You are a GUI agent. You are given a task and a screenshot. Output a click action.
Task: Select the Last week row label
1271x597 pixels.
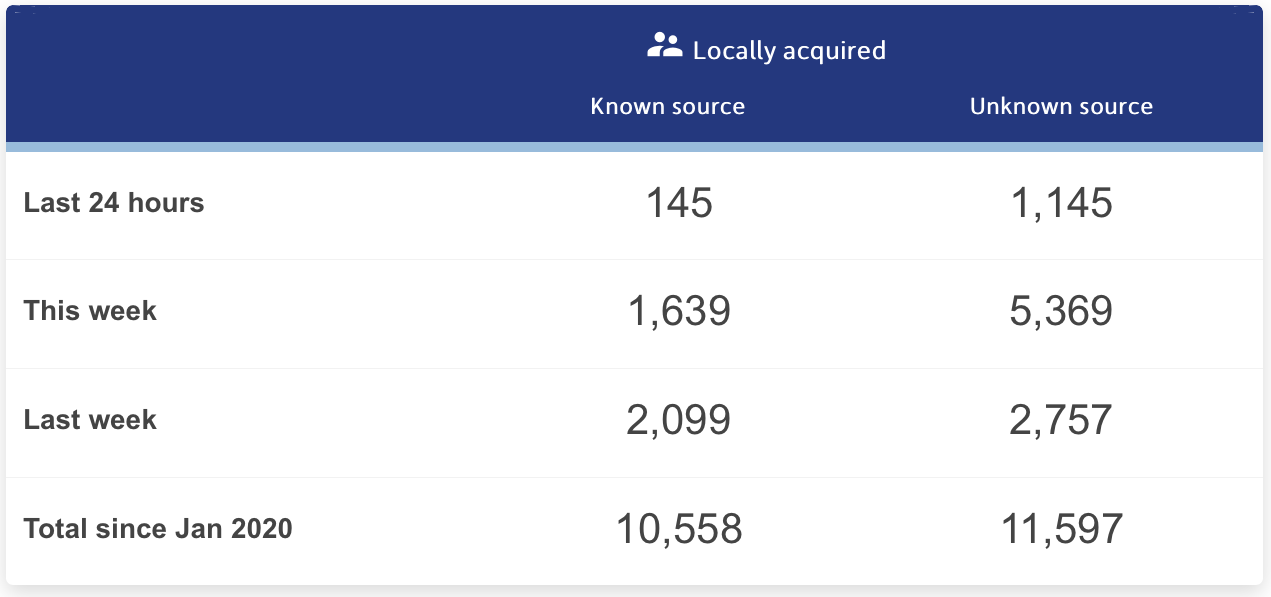(x=90, y=419)
